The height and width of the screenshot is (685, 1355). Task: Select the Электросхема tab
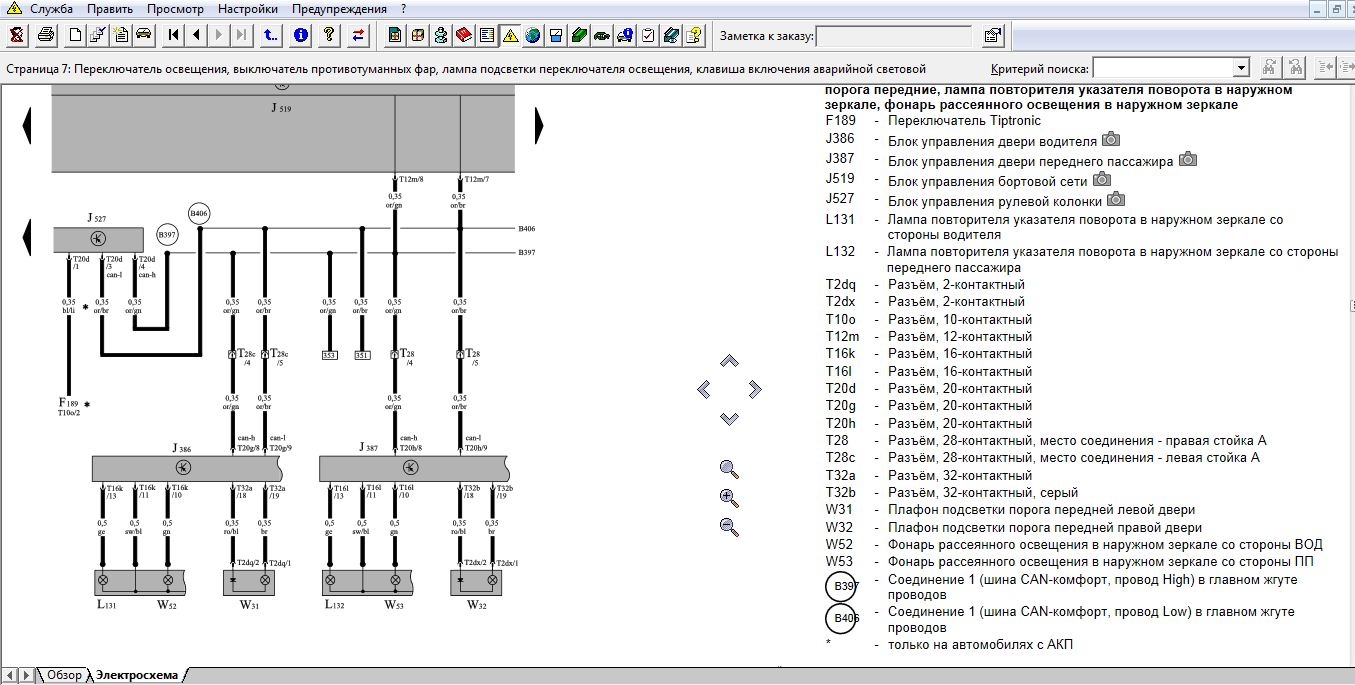[x=137, y=676]
